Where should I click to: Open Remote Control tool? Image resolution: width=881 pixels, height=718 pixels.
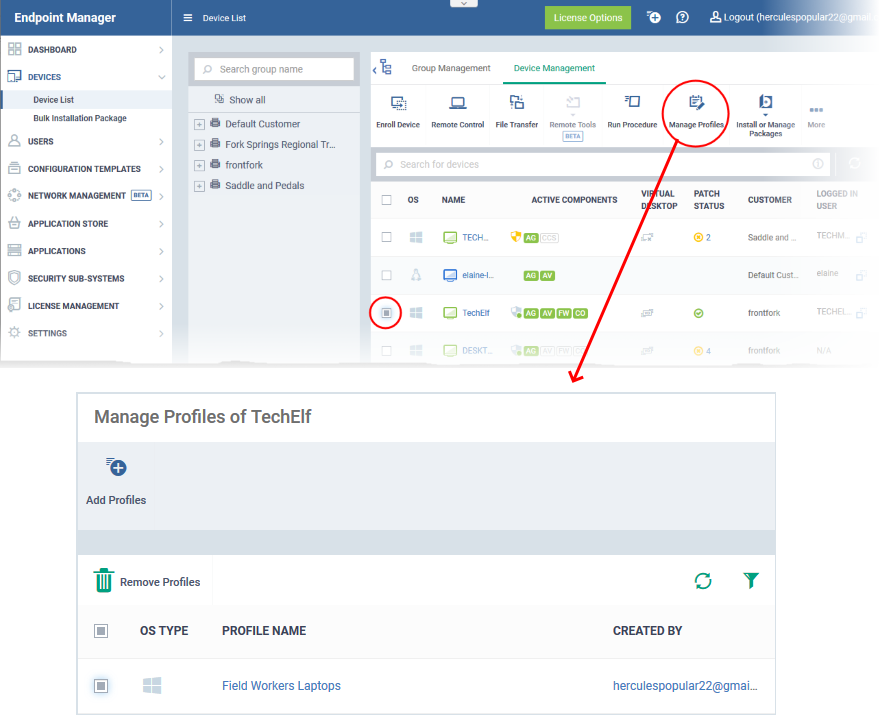click(457, 113)
